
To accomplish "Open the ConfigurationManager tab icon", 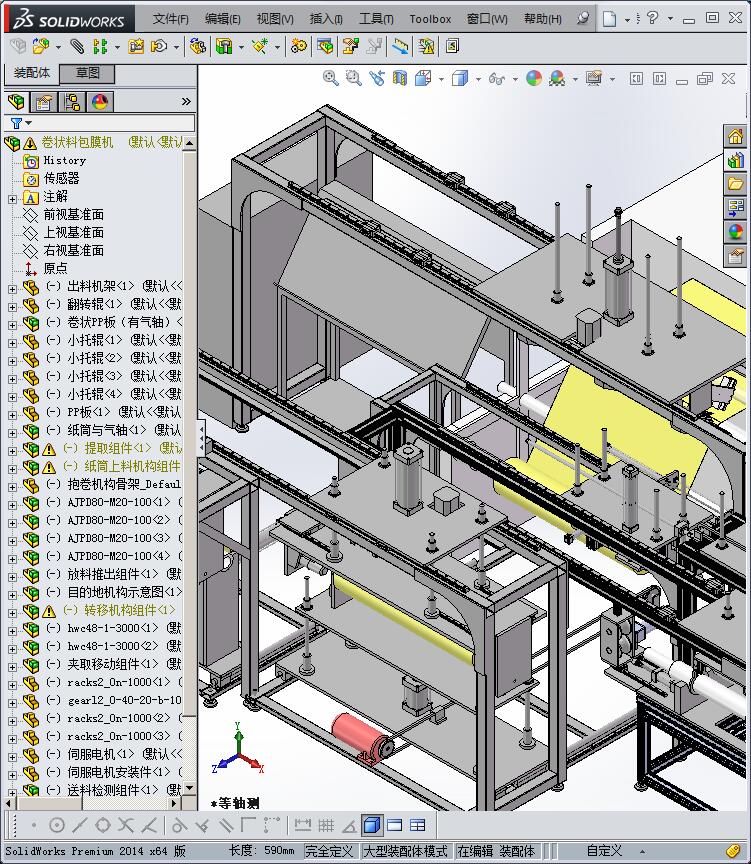I will [x=72, y=102].
